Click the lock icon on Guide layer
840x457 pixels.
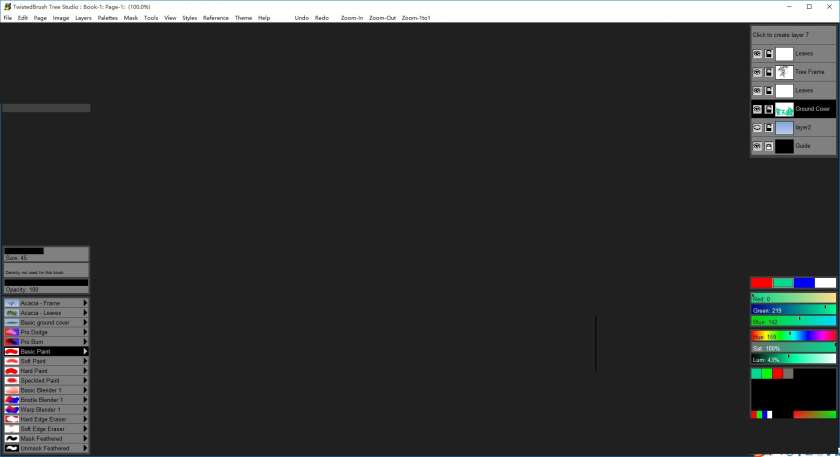click(769, 146)
